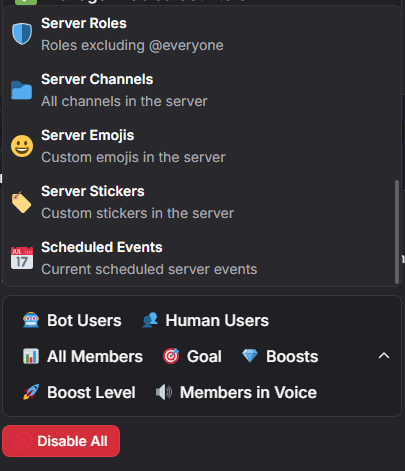405x471 pixels.
Task: Select the Server Channels option
Action: [x=200, y=90]
